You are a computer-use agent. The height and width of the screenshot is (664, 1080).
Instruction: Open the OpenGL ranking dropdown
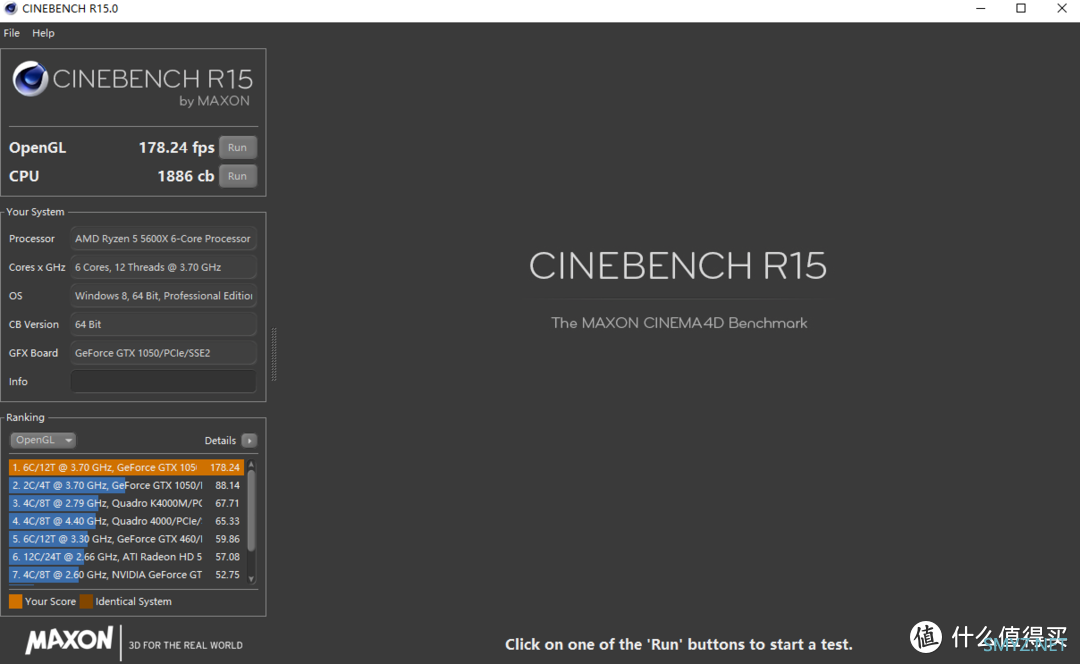[x=43, y=440]
